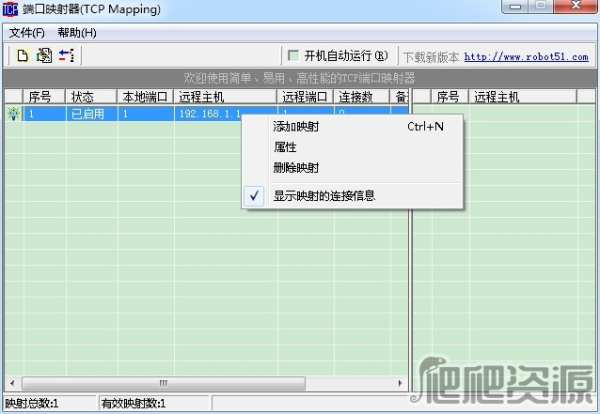Click the horizontal scrollbar thumb
This screenshot has height=414, width=600.
click(x=163, y=383)
